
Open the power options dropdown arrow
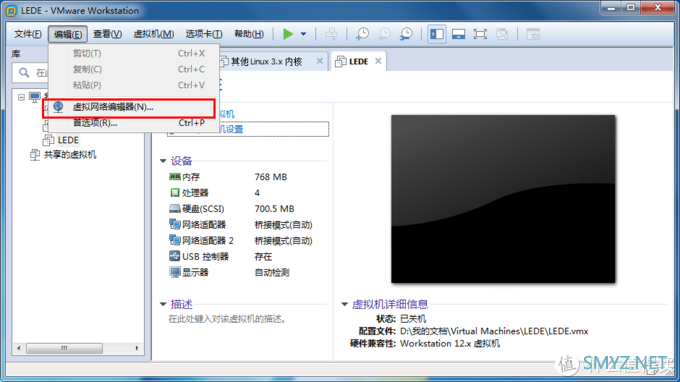click(304, 34)
